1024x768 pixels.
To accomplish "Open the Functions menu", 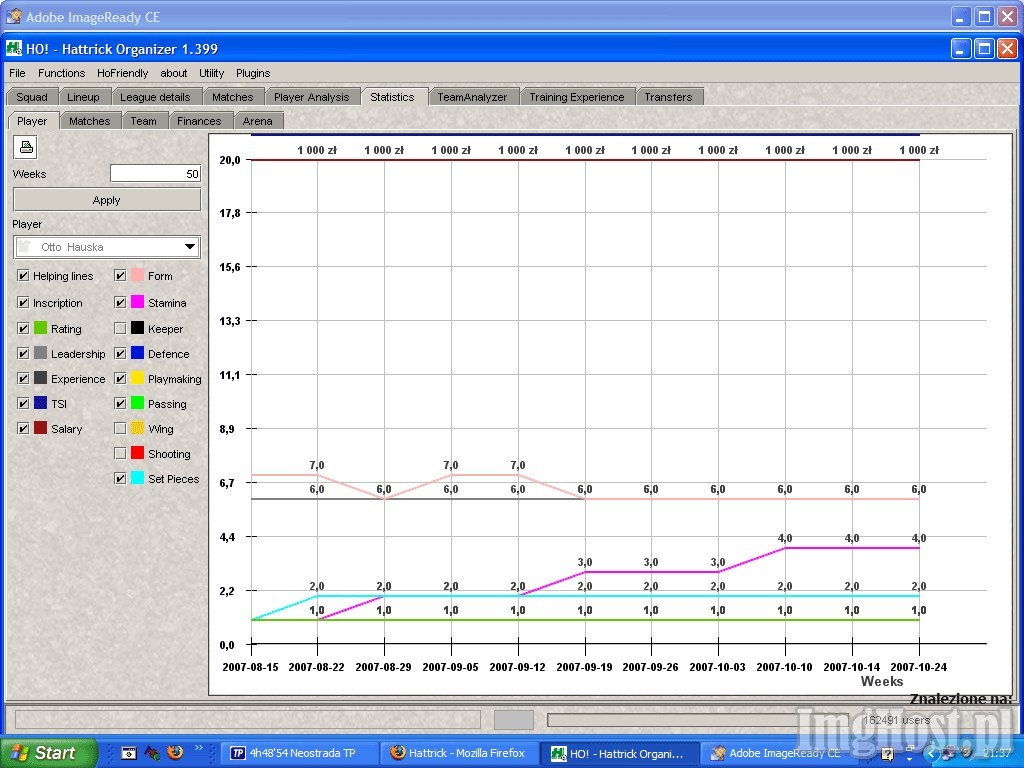I will pyautogui.click(x=61, y=73).
